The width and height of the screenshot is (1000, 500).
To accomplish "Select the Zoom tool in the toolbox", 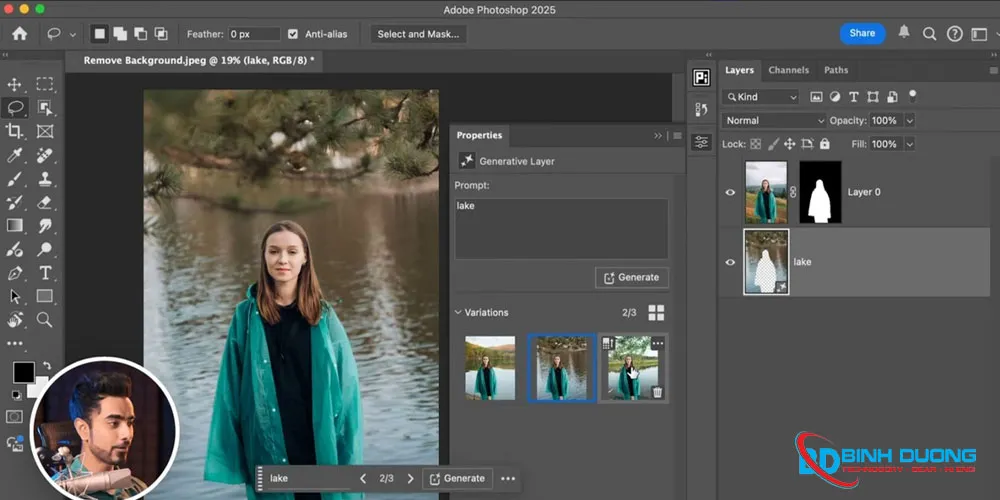I will [x=45, y=320].
